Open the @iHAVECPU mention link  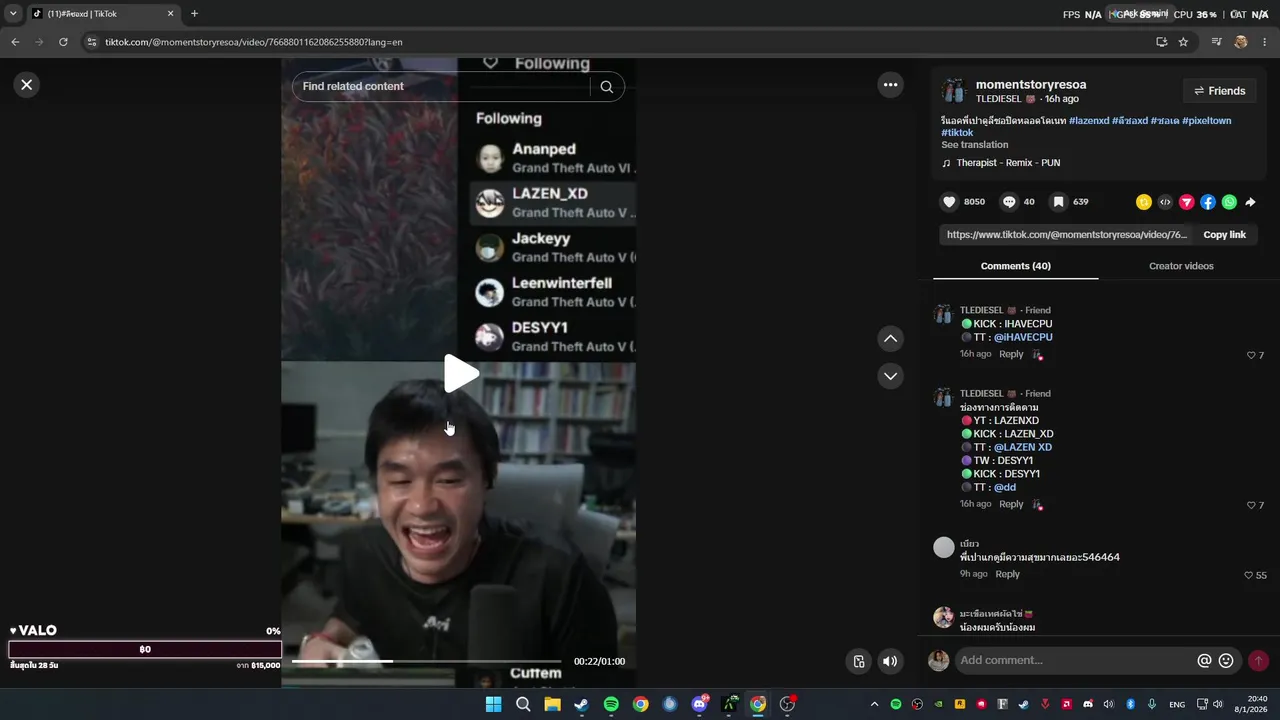(x=1023, y=338)
